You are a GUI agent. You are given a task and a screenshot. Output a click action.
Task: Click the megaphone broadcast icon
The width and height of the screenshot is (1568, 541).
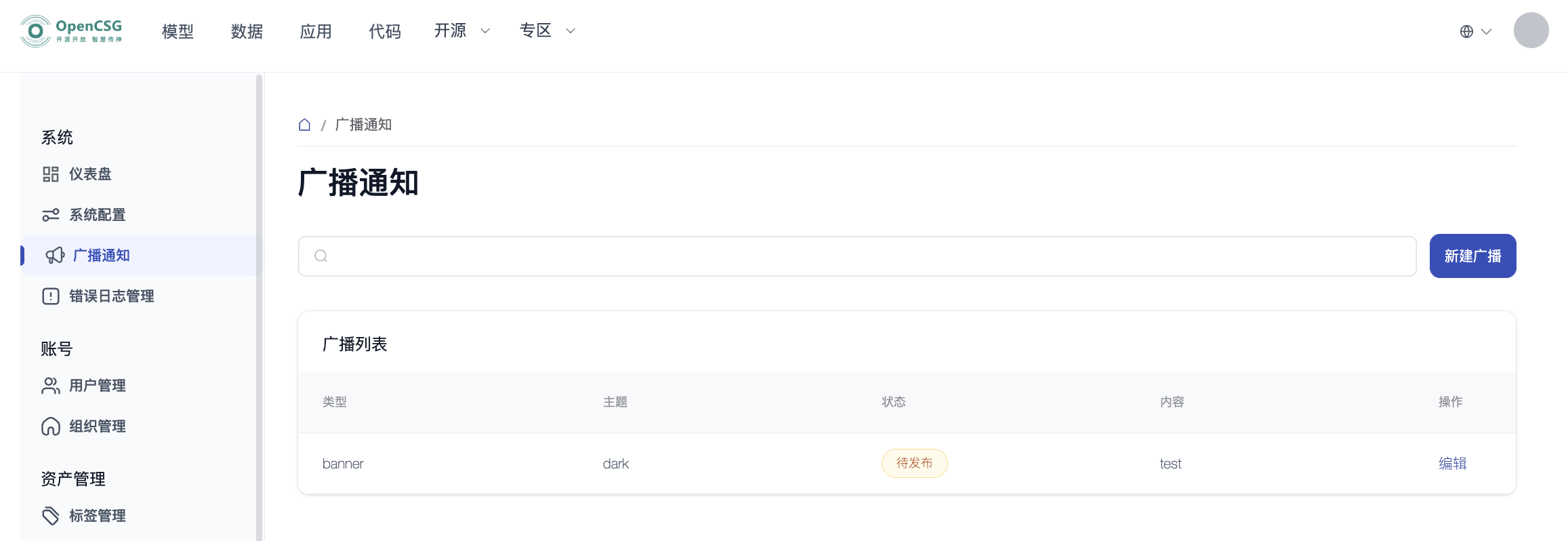(x=55, y=256)
